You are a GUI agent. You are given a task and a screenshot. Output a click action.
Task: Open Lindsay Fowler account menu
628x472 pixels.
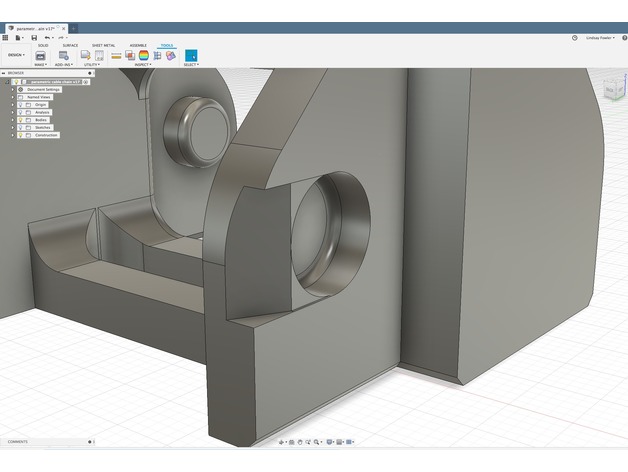tap(600, 37)
